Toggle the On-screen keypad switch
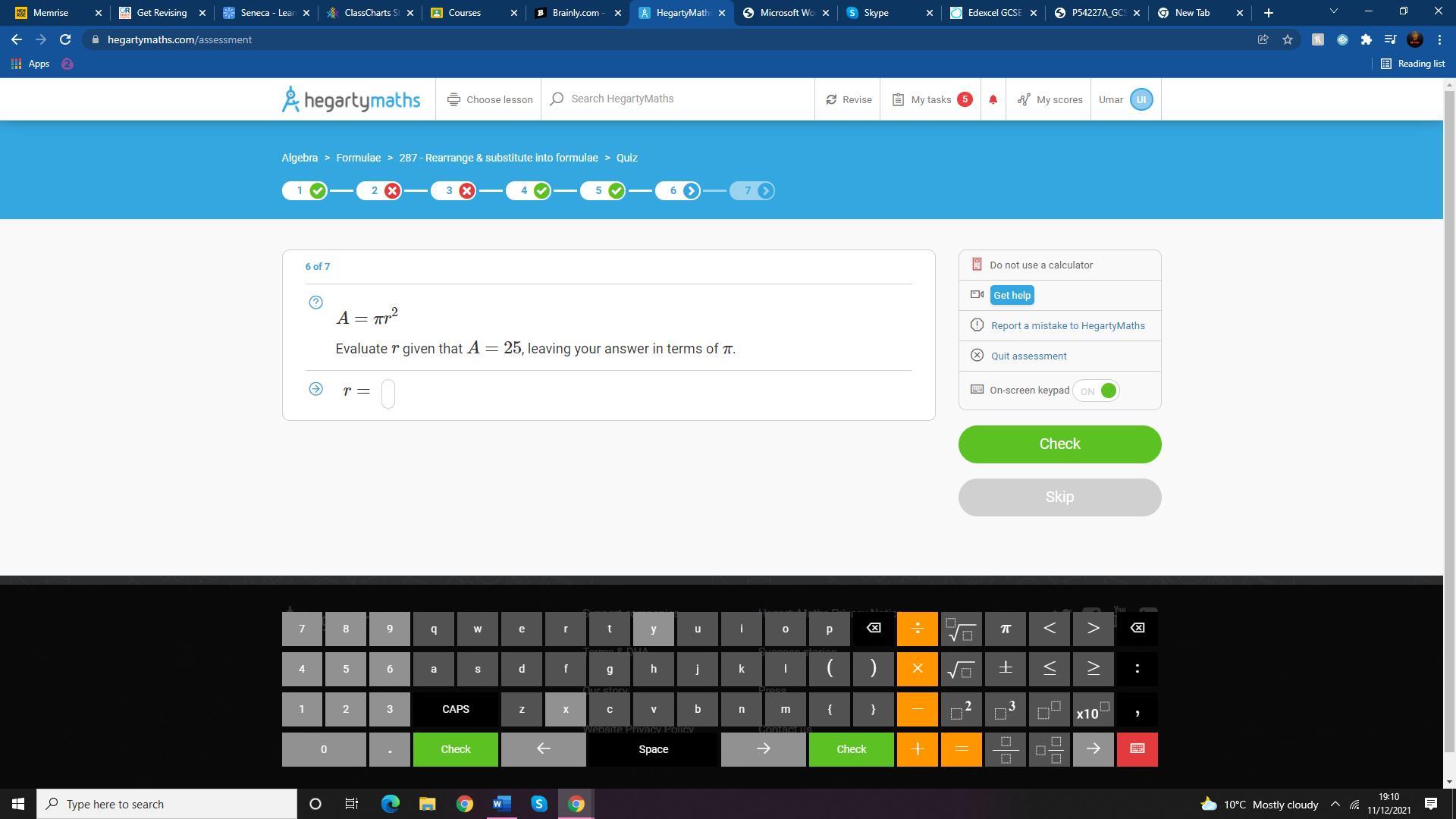The image size is (1456, 819). [1097, 391]
